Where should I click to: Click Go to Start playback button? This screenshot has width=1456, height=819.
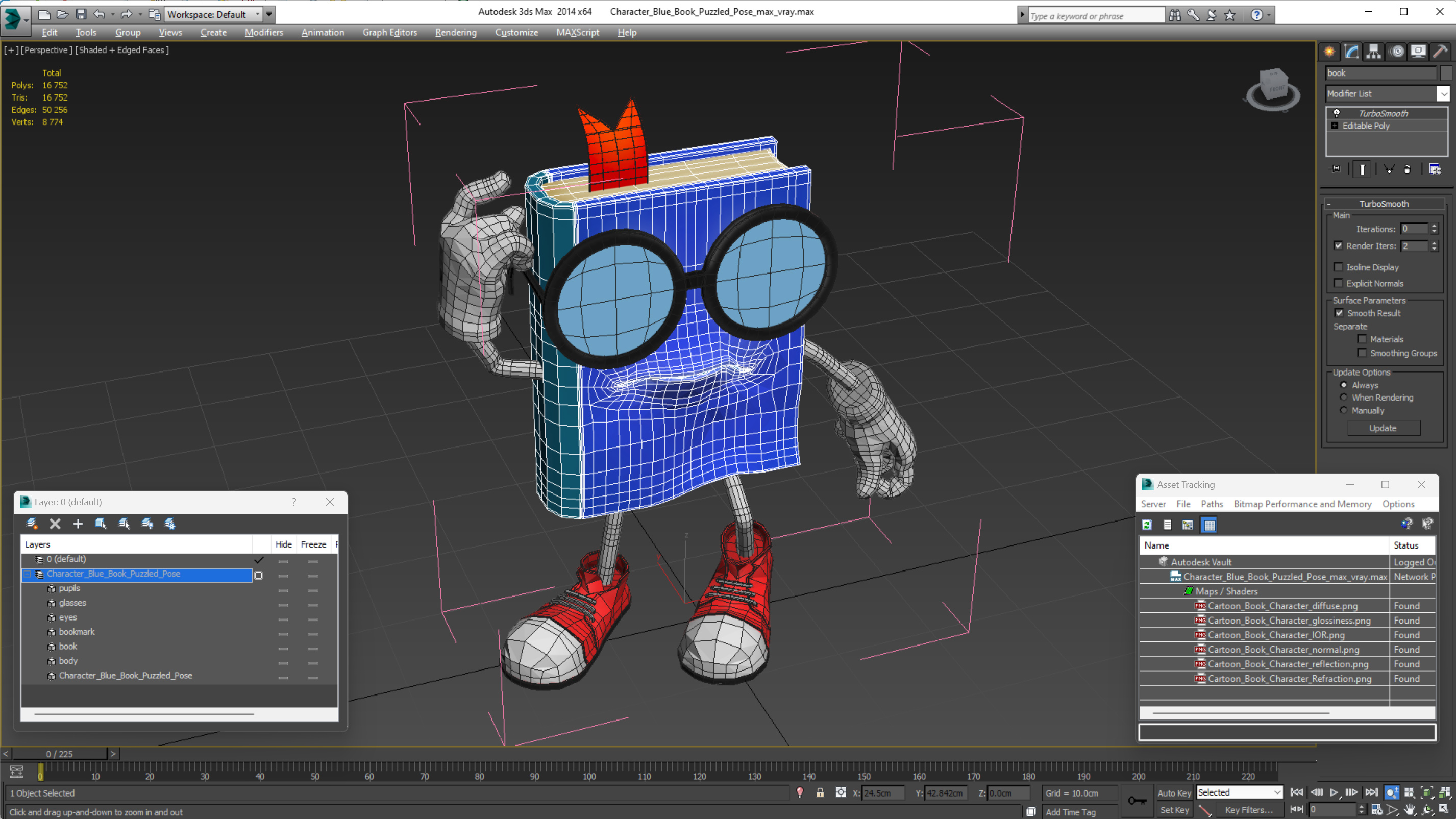[x=1297, y=792]
